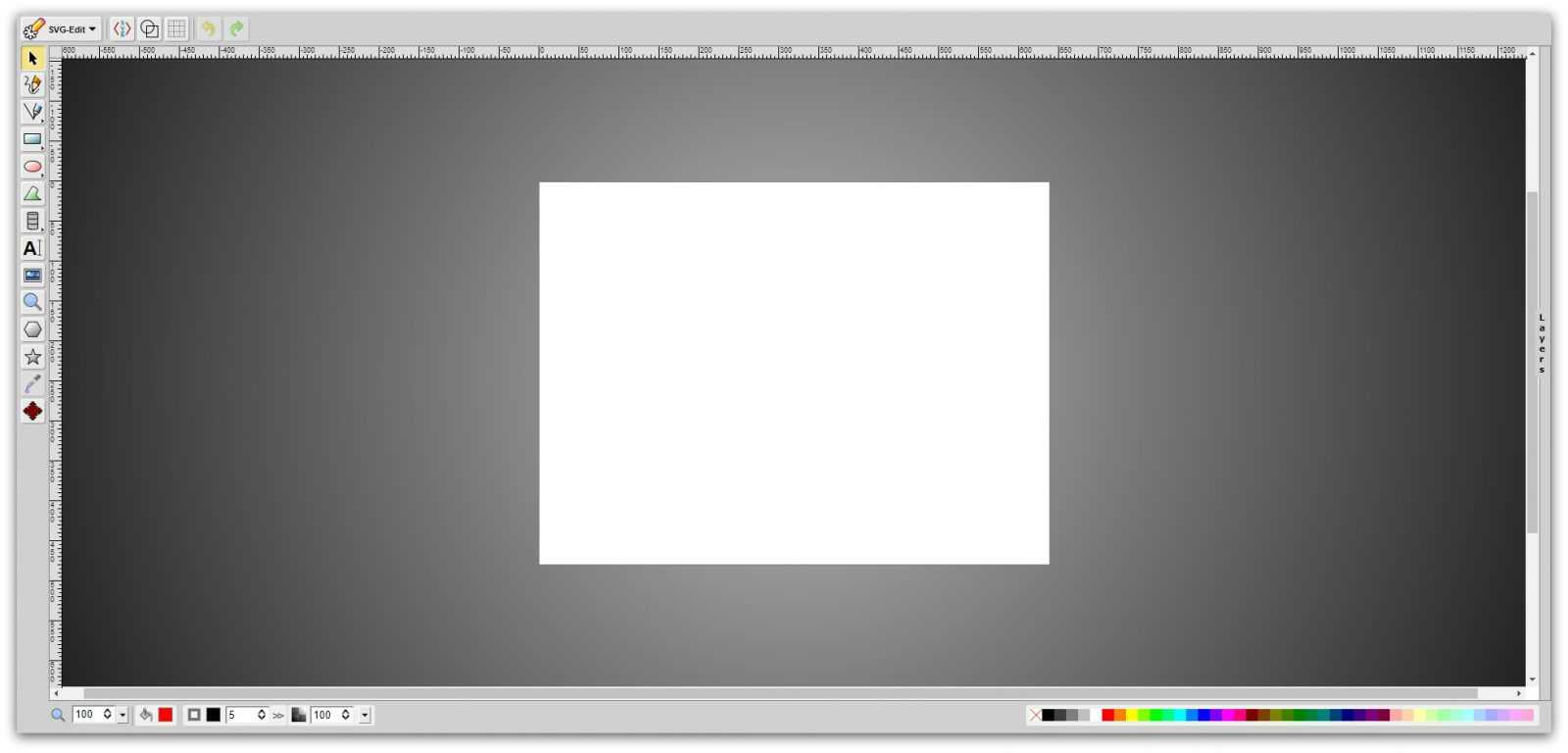Screen dimensions: 1568x753
Task: Click the Edit SVG source button
Action: (122, 29)
